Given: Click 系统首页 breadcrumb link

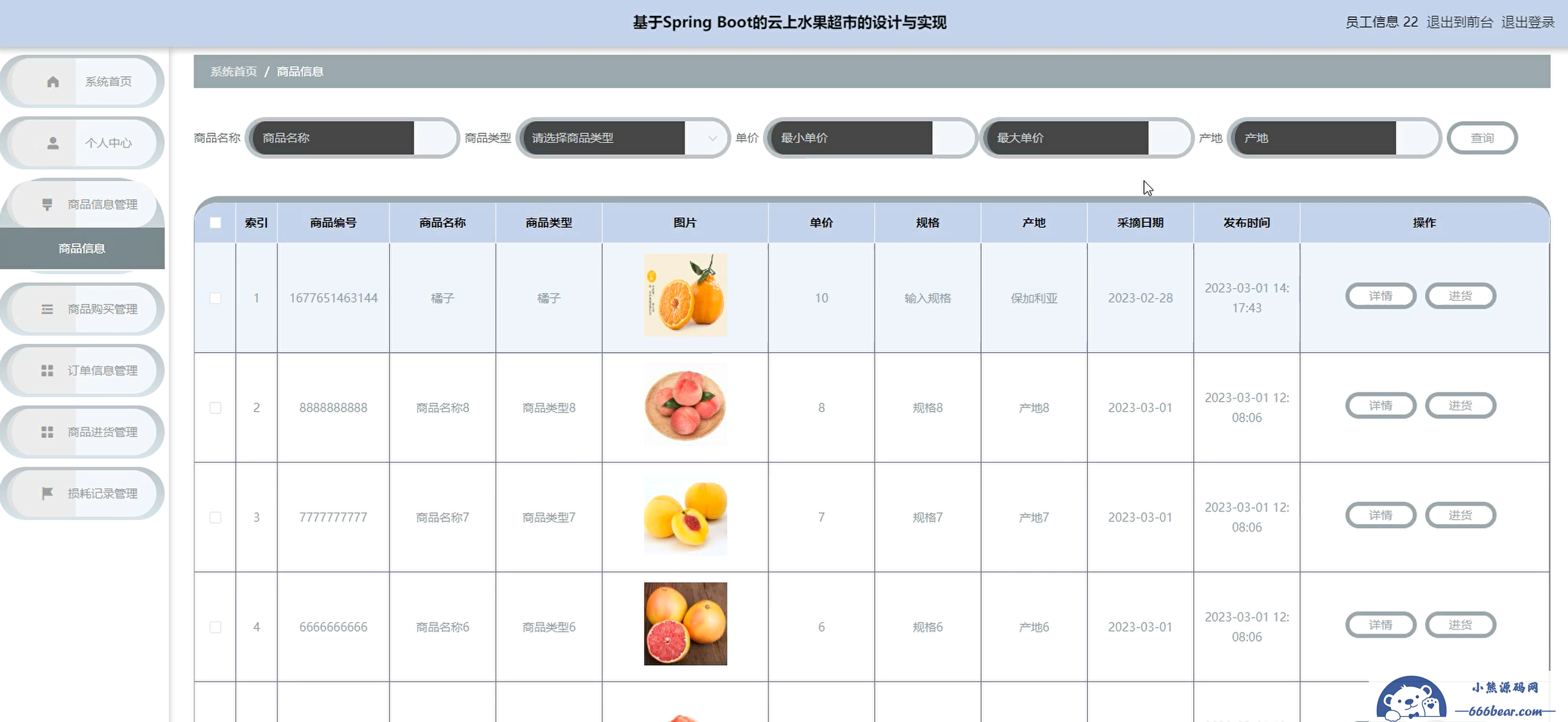Looking at the screenshot, I should tap(234, 72).
